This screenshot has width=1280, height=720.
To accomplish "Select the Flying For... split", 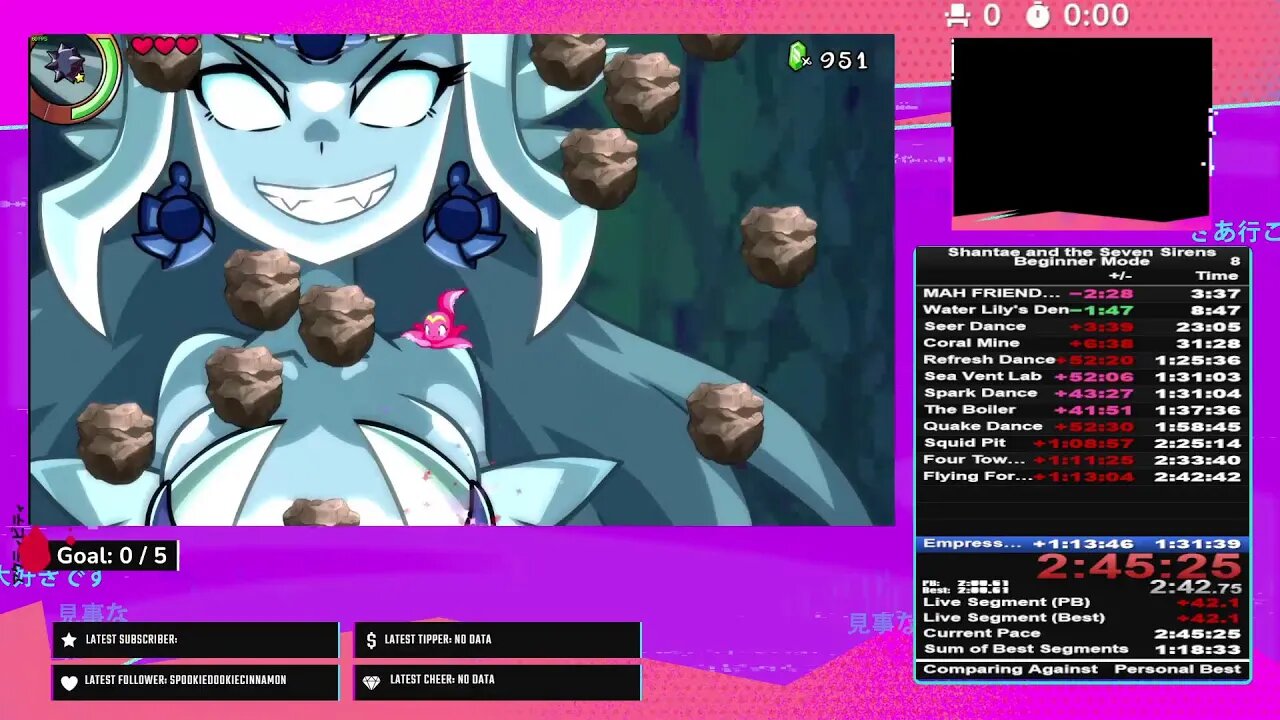I will click(x=1082, y=476).
